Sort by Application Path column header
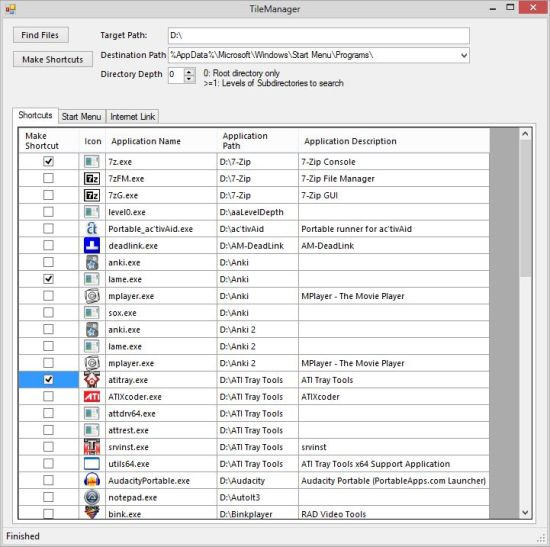Screen dimensions: 550x547 click(258, 141)
